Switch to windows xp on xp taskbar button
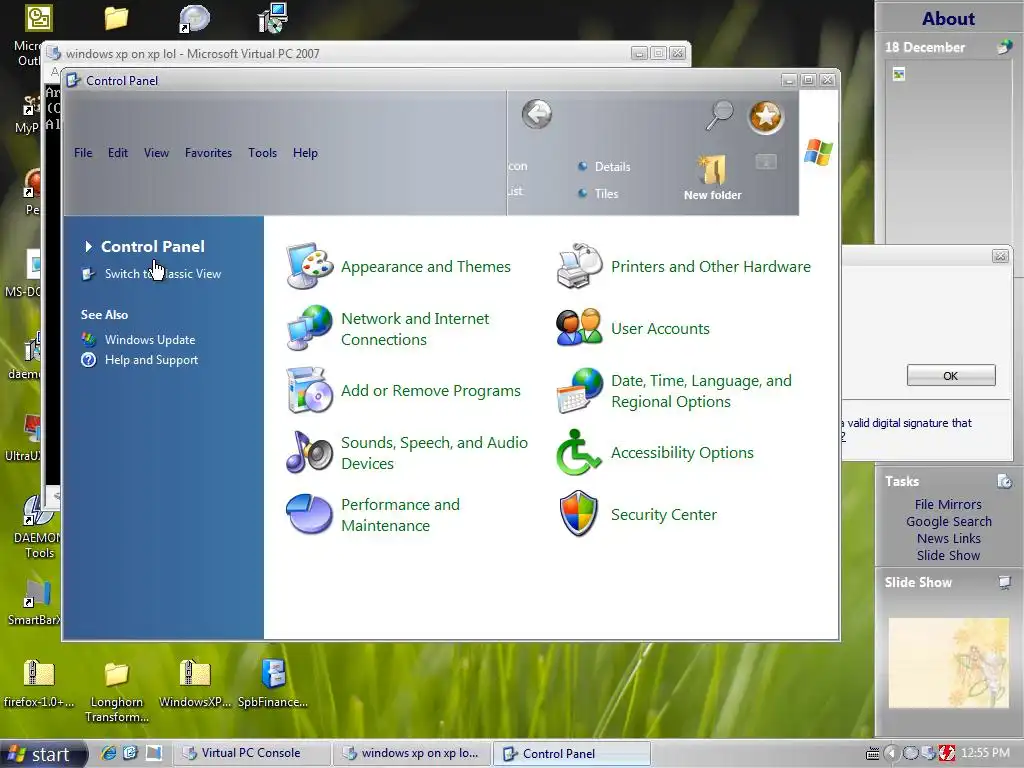The height and width of the screenshot is (768, 1024). [x=411, y=753]
